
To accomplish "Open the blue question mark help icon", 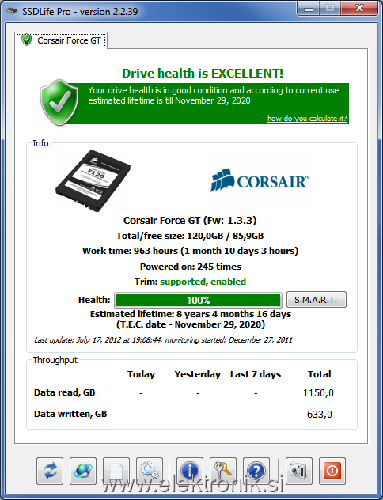I will [x=256, y=470].
